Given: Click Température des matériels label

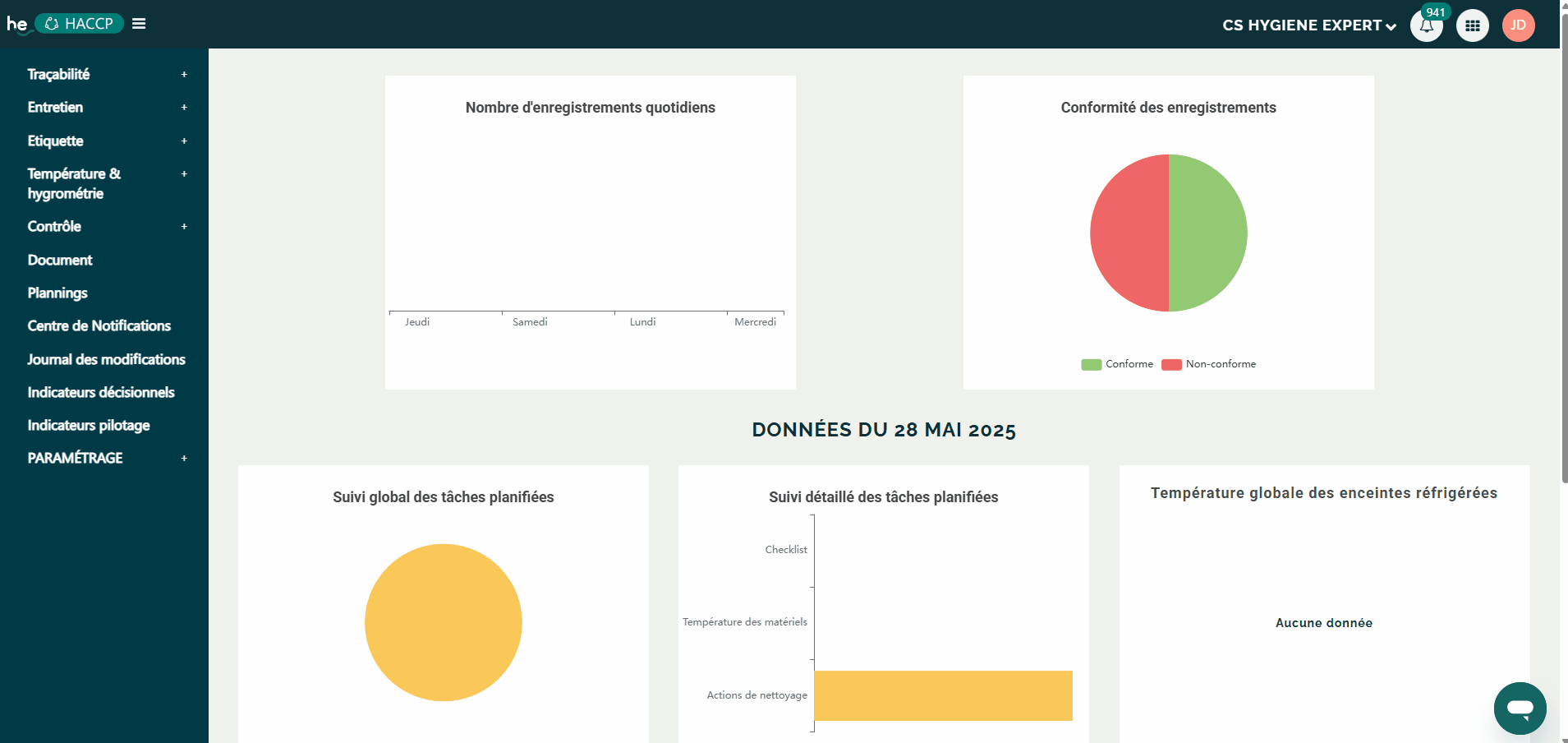Looking at the screenshot, I should pyautogui.click(x=745, y=622).
